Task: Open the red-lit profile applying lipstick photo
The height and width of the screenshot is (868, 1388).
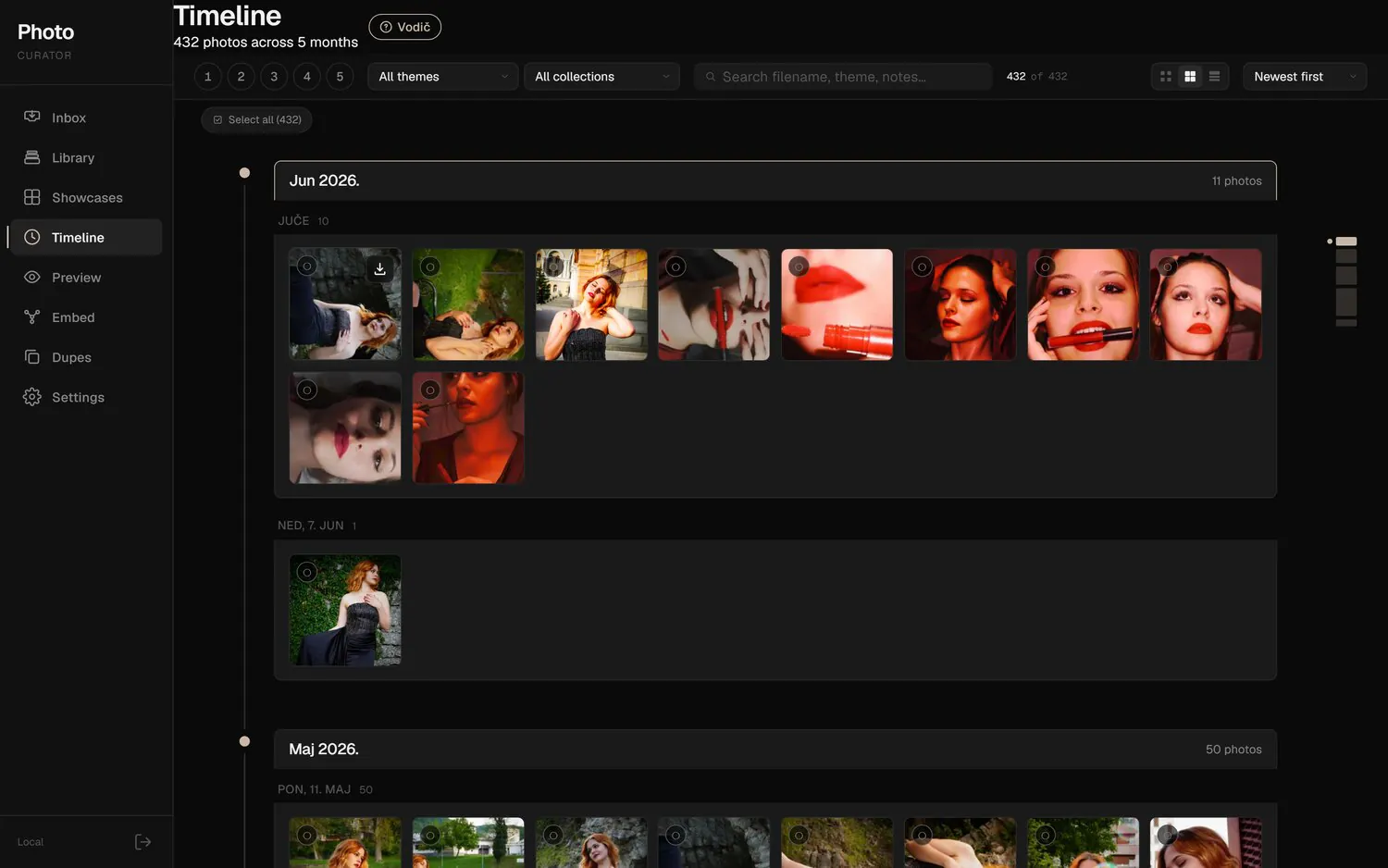Action: pos(468,428)
